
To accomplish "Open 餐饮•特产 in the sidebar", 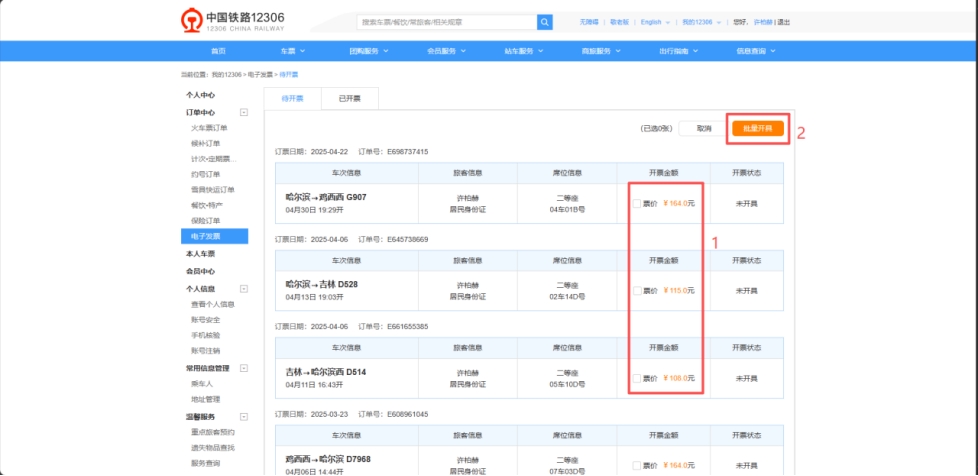I will click(205, 205).
